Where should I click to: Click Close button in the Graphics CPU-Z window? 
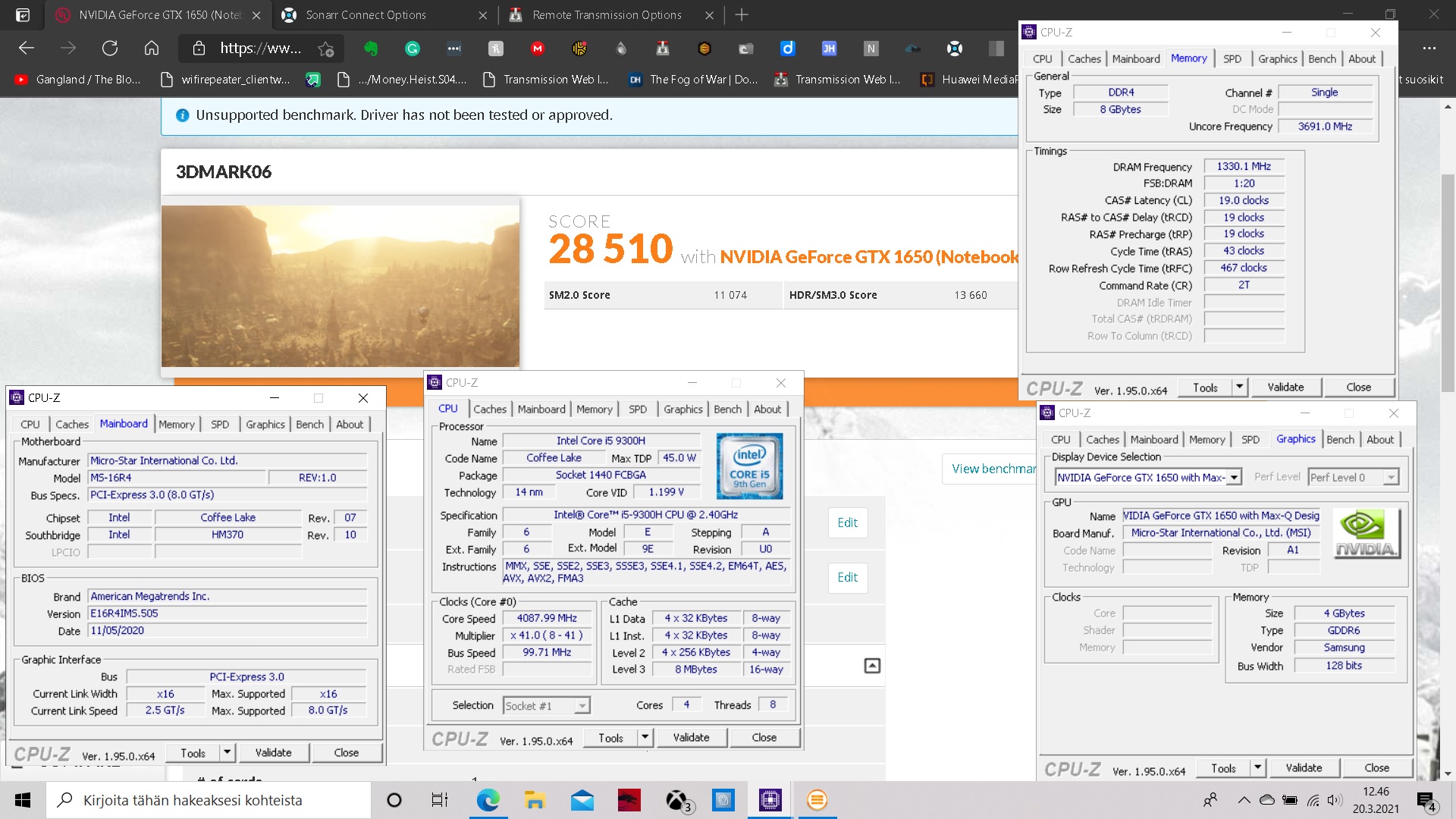[1376, 767]
